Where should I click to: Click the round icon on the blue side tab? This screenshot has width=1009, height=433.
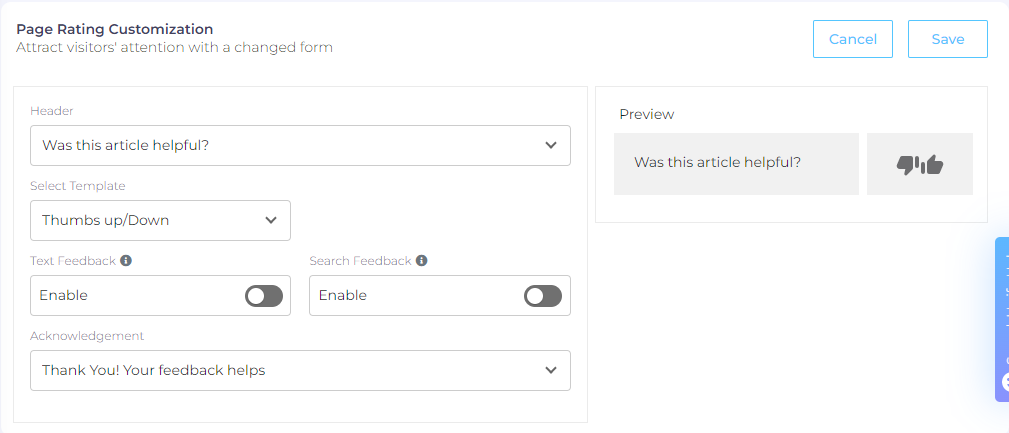coord(1005,382)
